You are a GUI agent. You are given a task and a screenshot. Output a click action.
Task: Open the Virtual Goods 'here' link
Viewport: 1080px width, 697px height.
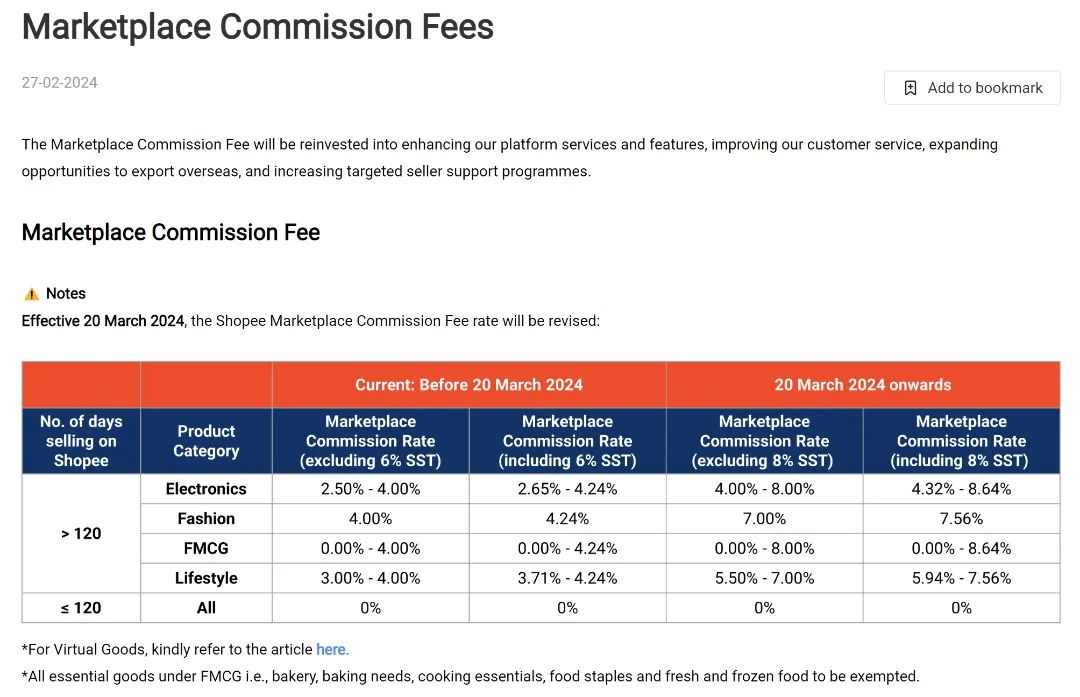[332, 649]
